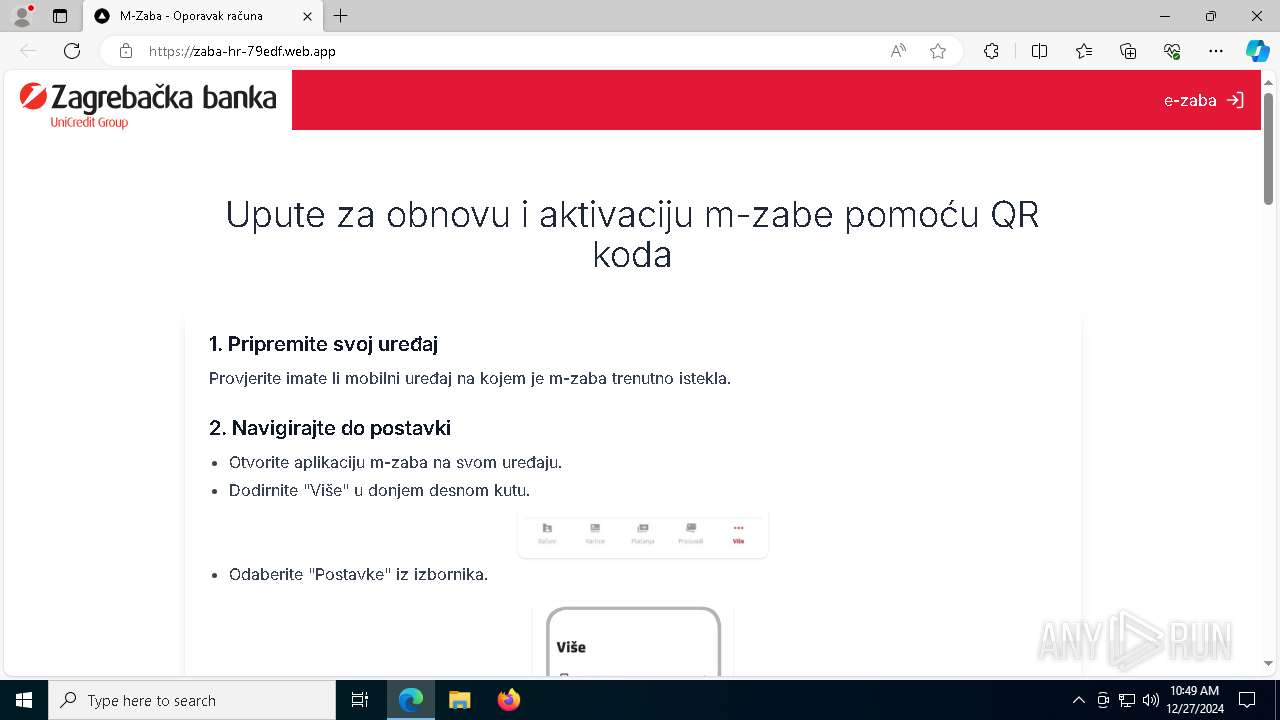Click the page vertical scrollbar thumb
The width and height of the screenshot is (1280, 720).
[x=1269, y=148]
